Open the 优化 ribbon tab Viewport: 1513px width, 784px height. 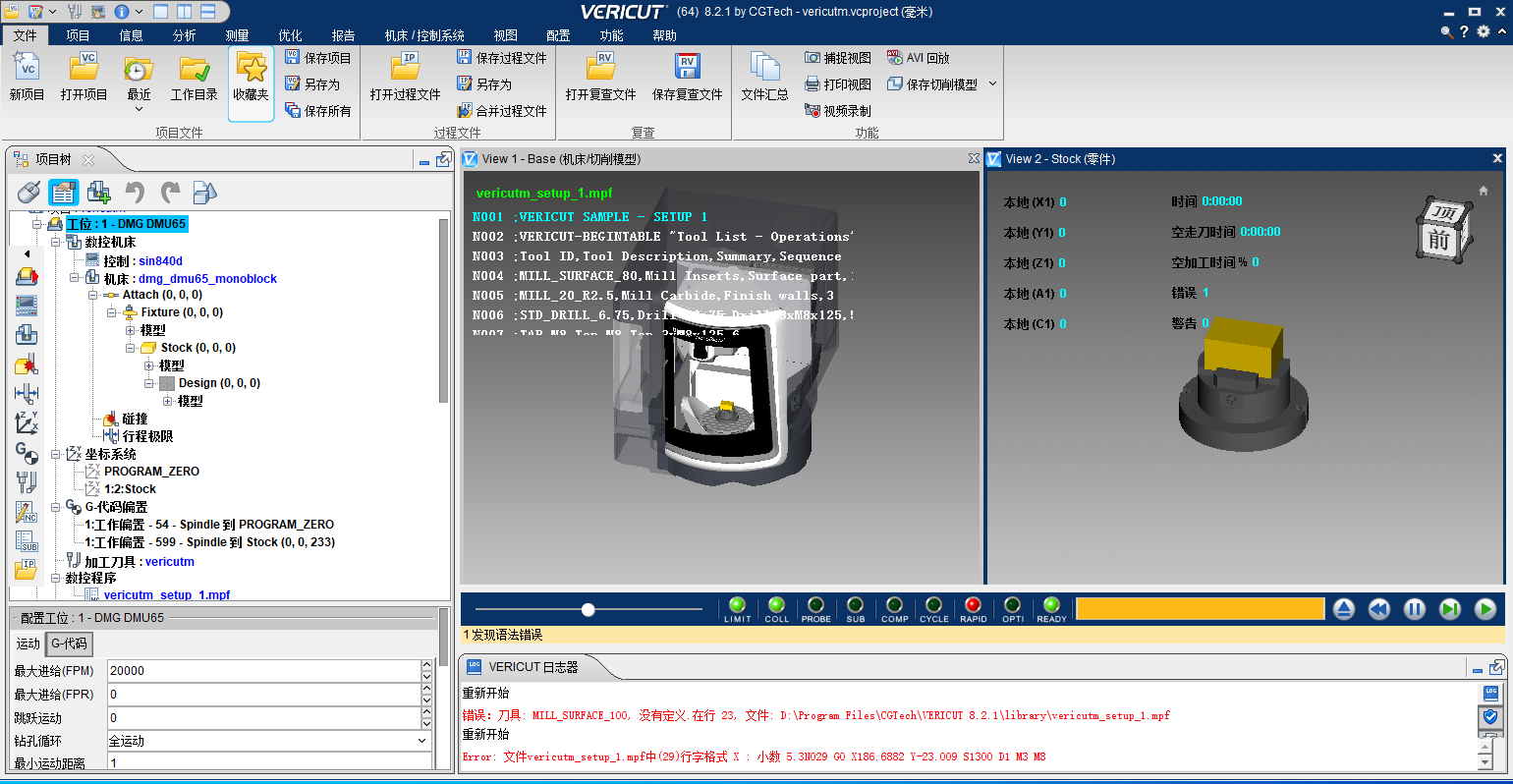point(291,35)
